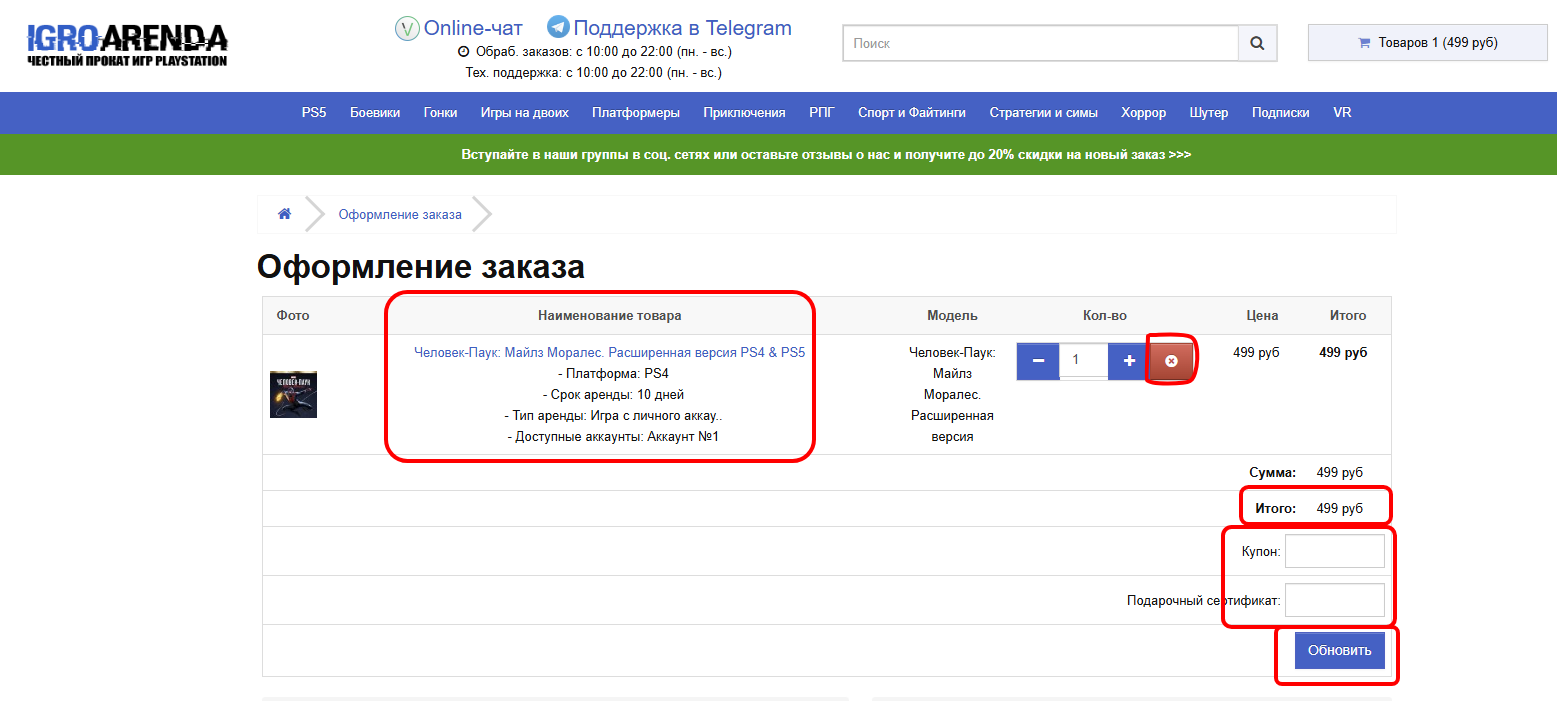The image size is (1557, 701).
Task: Open the Хоррор category
Action: tap(1143, 113)
